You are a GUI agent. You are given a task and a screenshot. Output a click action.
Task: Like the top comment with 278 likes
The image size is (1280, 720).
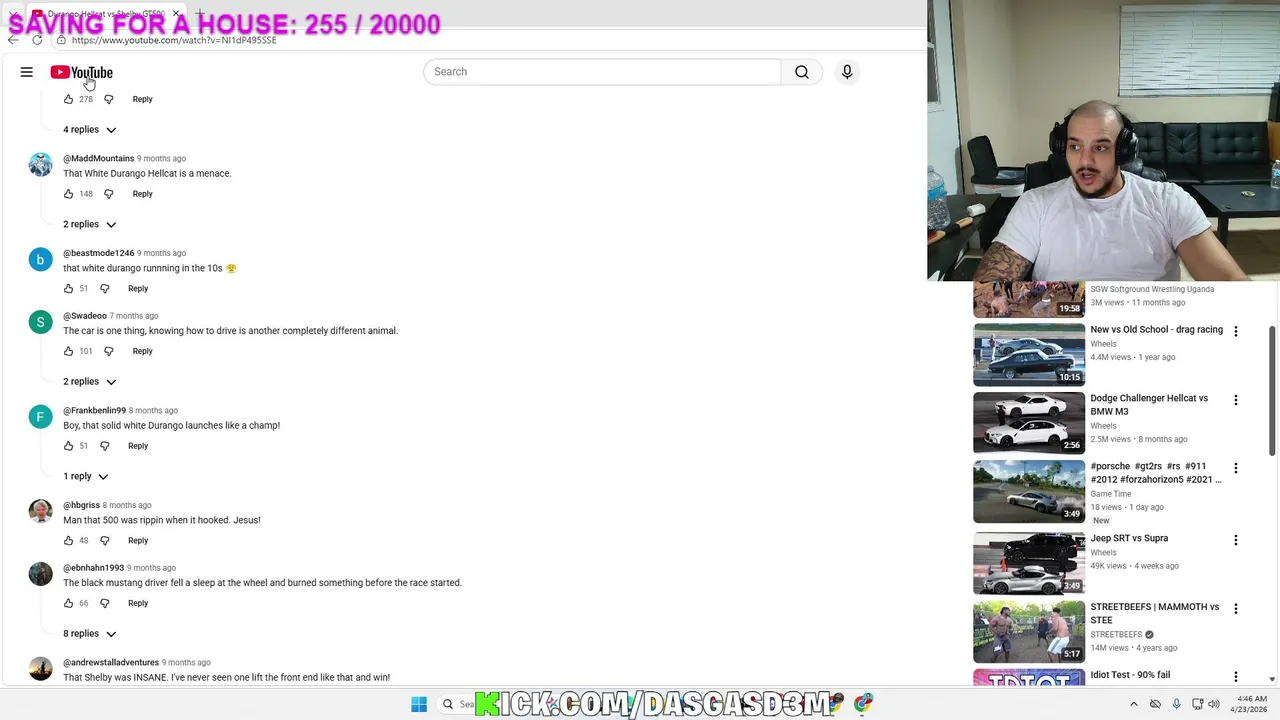pos(68,99)
